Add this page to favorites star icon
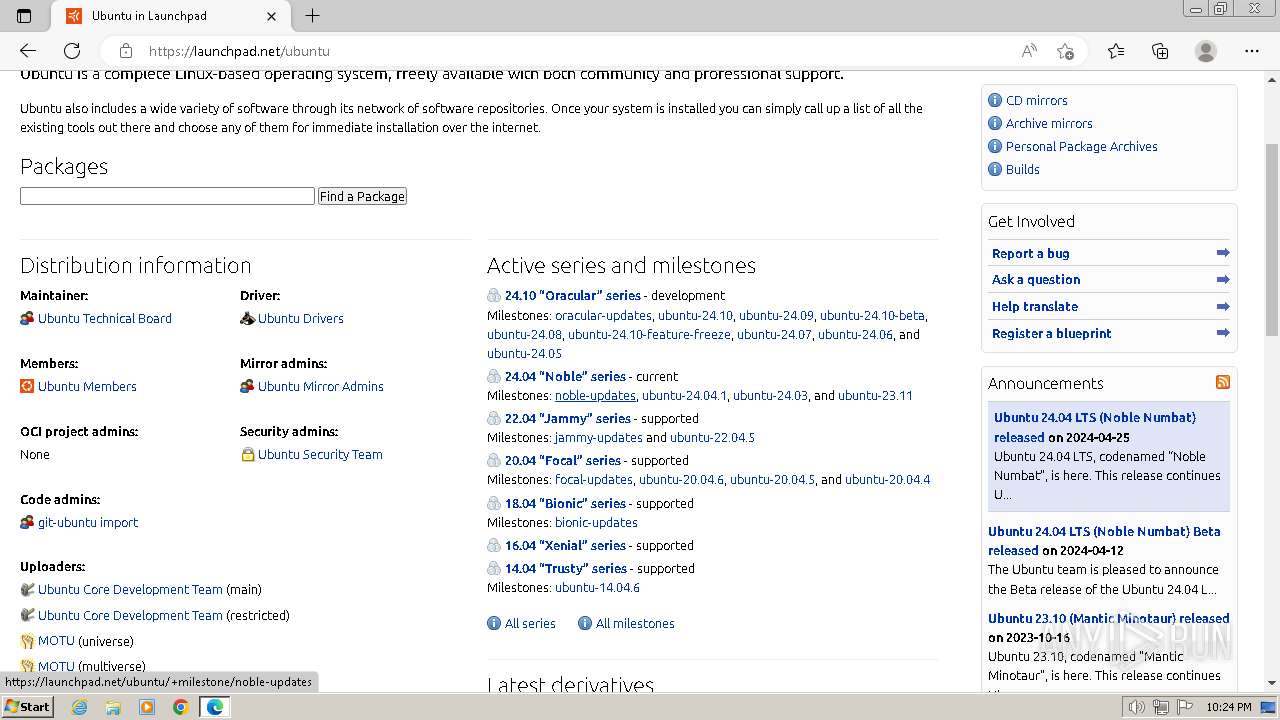The height and width of the screenshot is (720, 1280). click(x=1065, y=51)
